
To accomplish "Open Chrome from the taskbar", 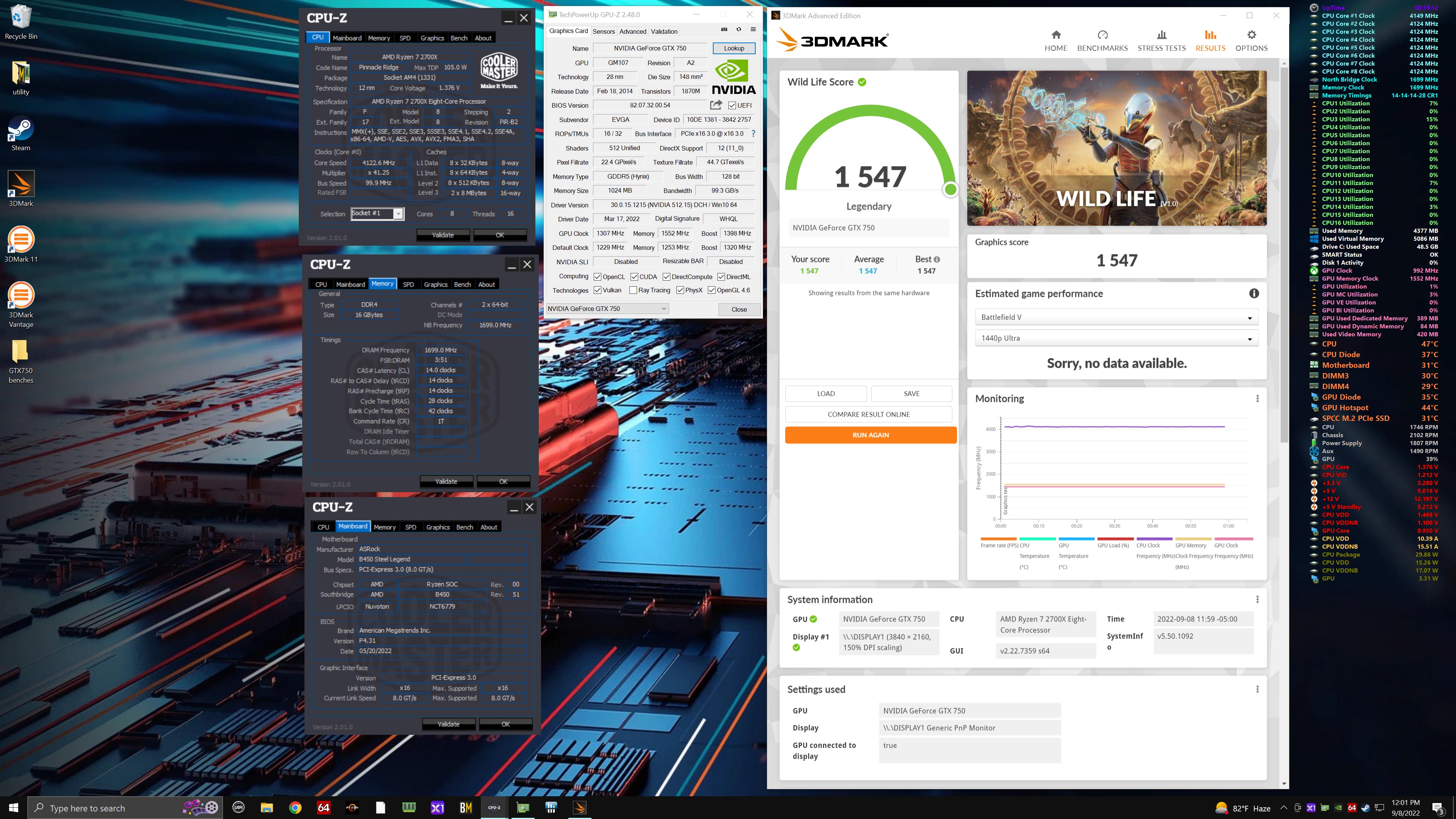I will pos(295,808).
